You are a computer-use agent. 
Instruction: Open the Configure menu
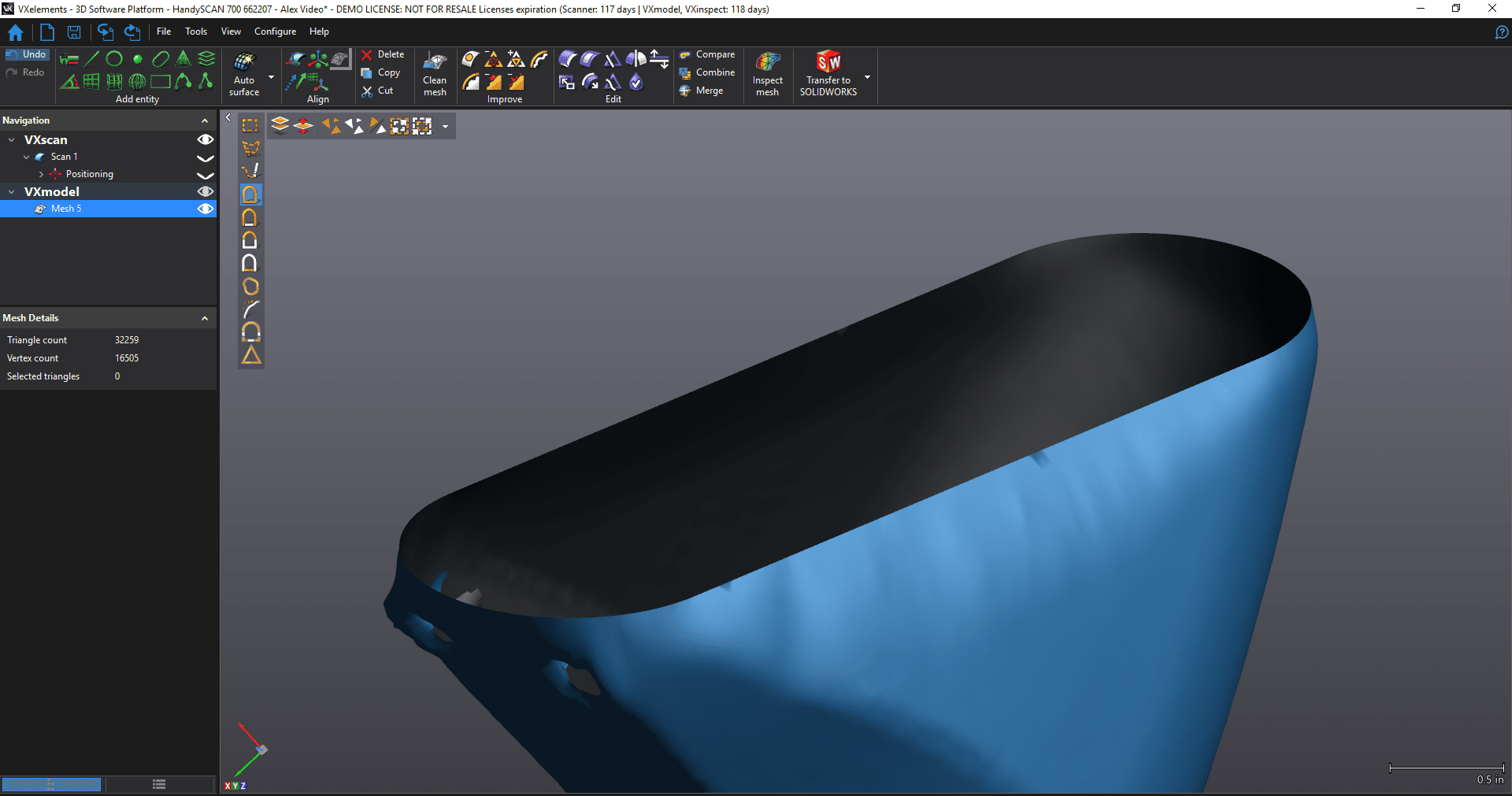pyautogui.click(x=275, y=31)
